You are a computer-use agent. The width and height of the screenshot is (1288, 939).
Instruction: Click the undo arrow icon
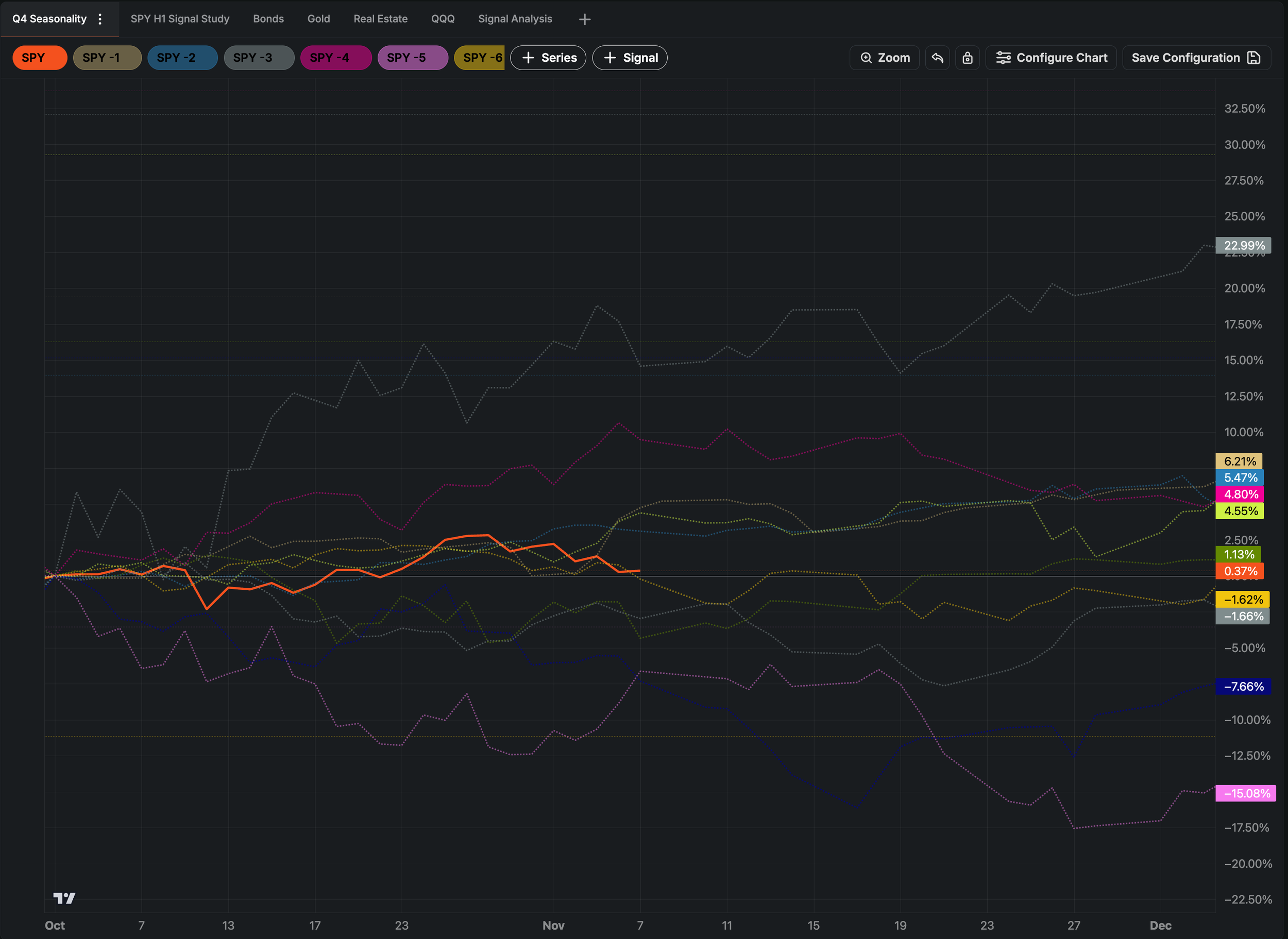[x=937, y=57]
